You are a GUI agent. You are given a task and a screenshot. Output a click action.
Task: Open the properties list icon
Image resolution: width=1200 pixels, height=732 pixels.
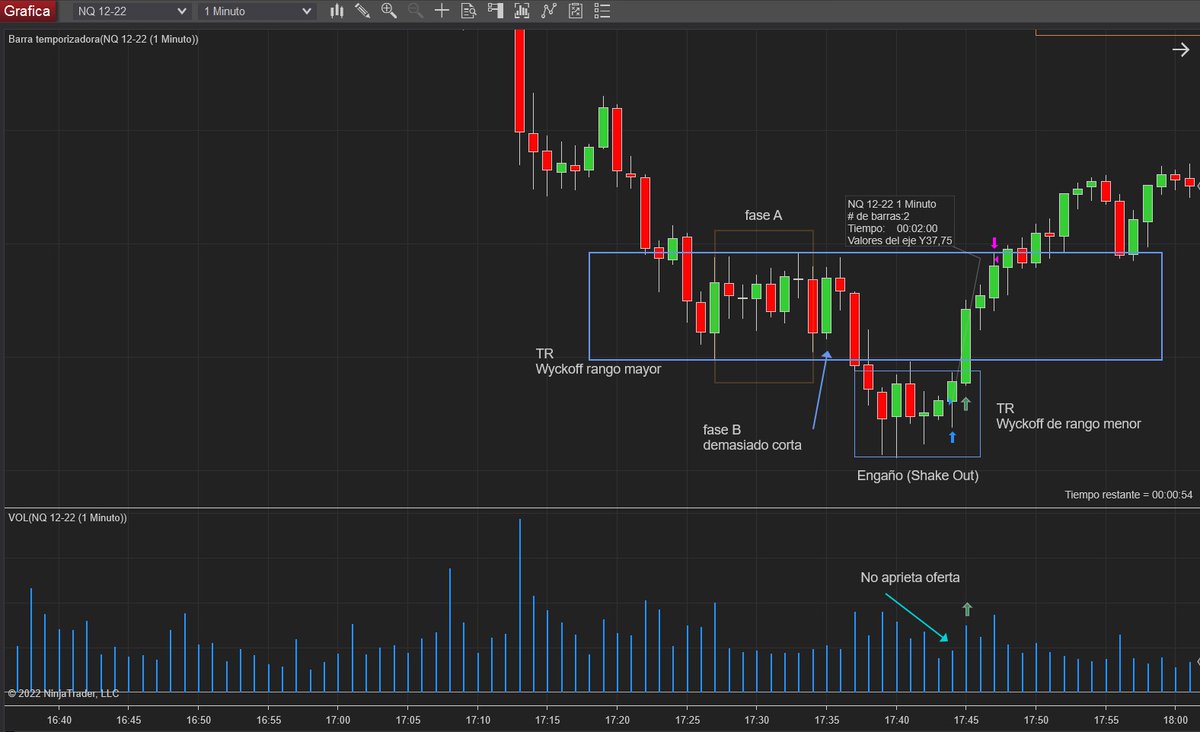601,11
